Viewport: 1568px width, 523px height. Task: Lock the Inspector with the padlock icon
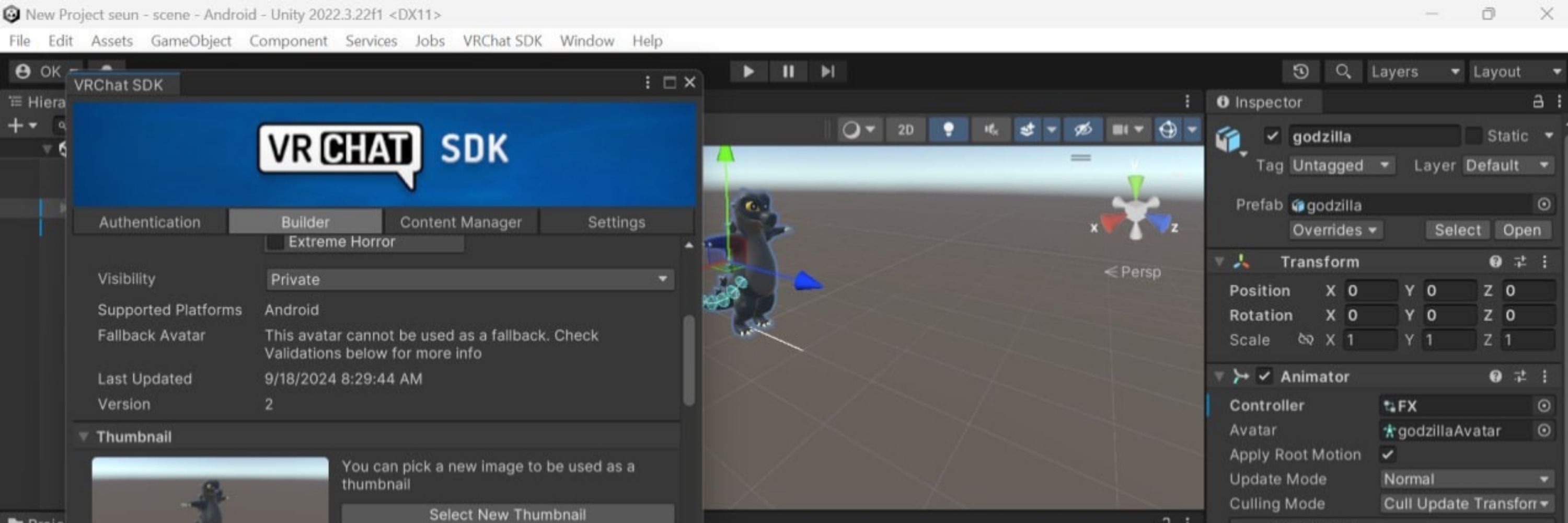(x=1538, y=101)
